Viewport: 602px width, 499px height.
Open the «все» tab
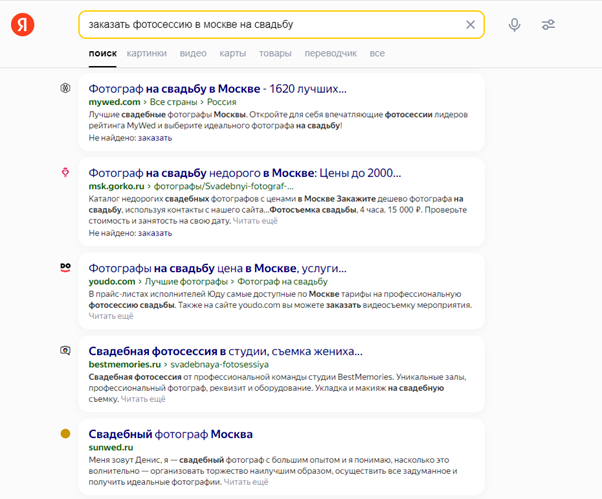[x=377, y=53]
